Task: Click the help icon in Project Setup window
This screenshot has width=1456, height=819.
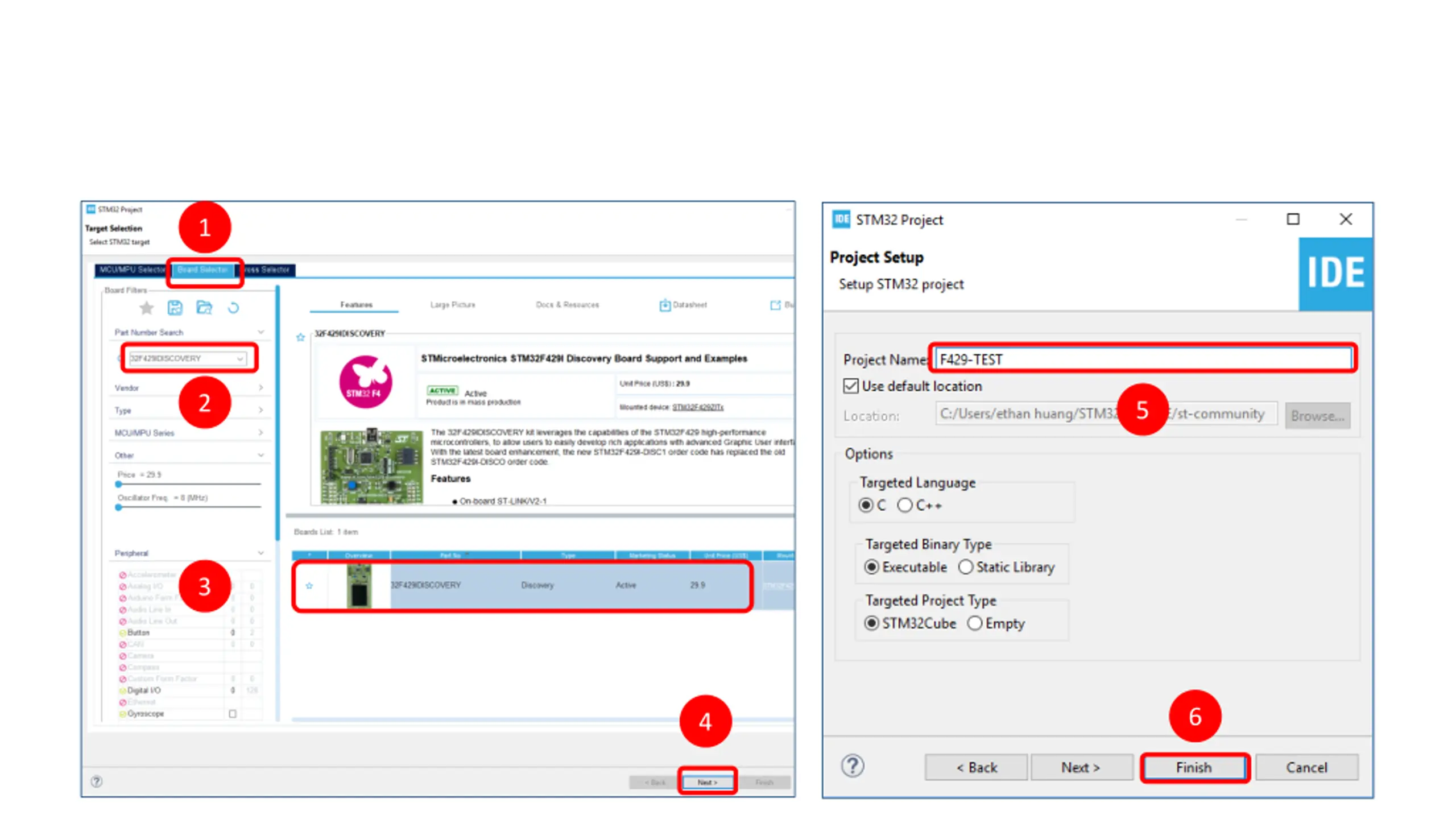Action: pyautogui.click(x=852, y=766)
